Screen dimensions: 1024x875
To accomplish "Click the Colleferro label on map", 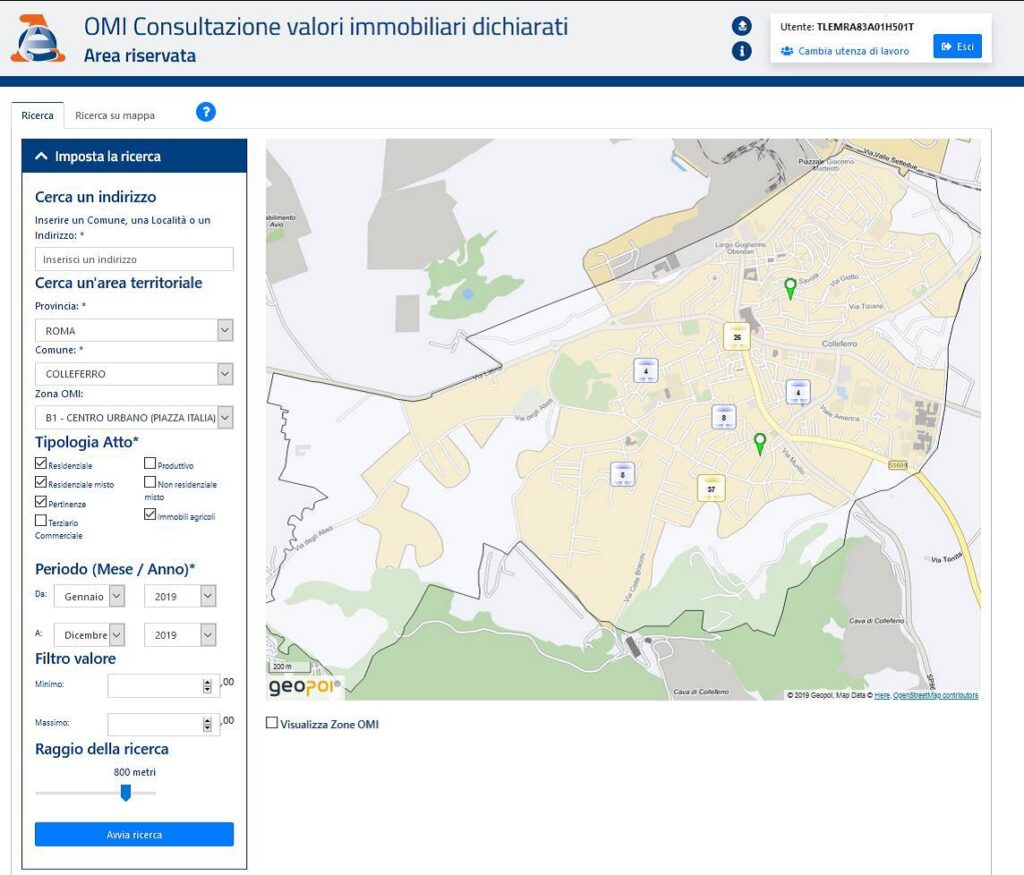I will 839,343.
